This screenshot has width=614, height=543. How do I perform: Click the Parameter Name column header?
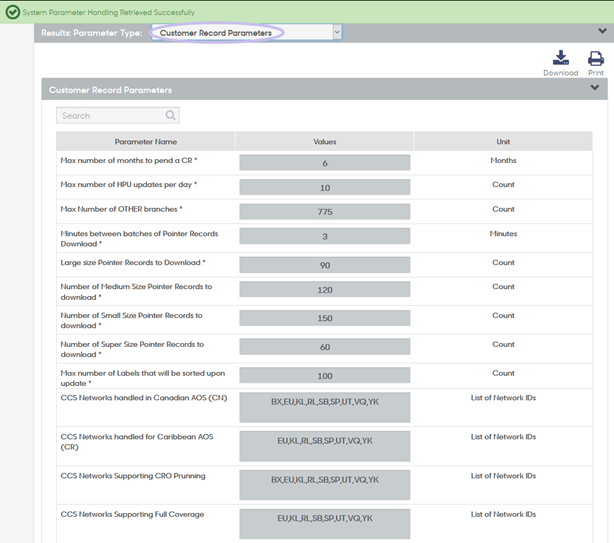point(146,142)
